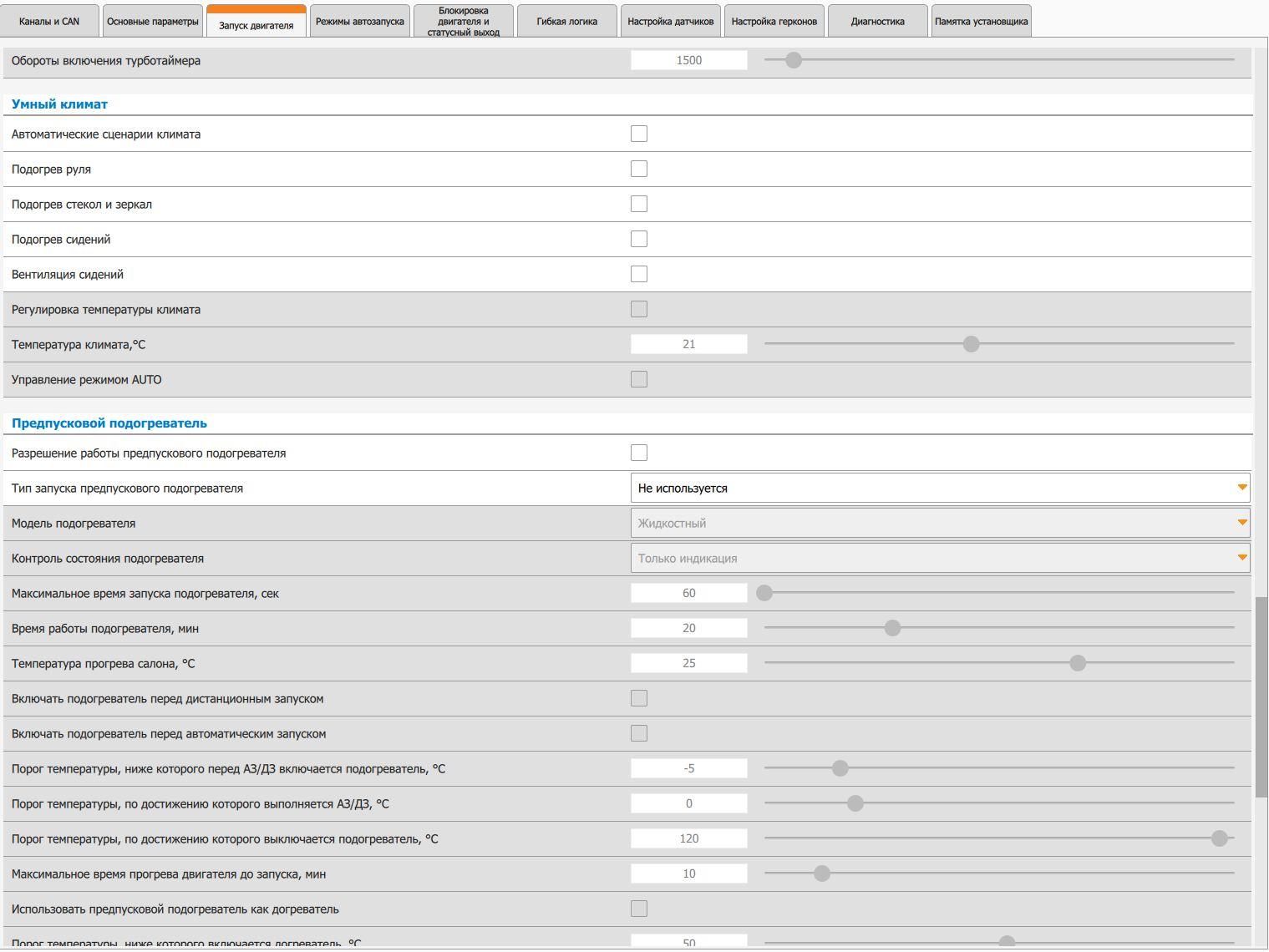Toggle the Вентиляция сидений checkbox
Viewport: 1269px width, 952px height.
639,274
